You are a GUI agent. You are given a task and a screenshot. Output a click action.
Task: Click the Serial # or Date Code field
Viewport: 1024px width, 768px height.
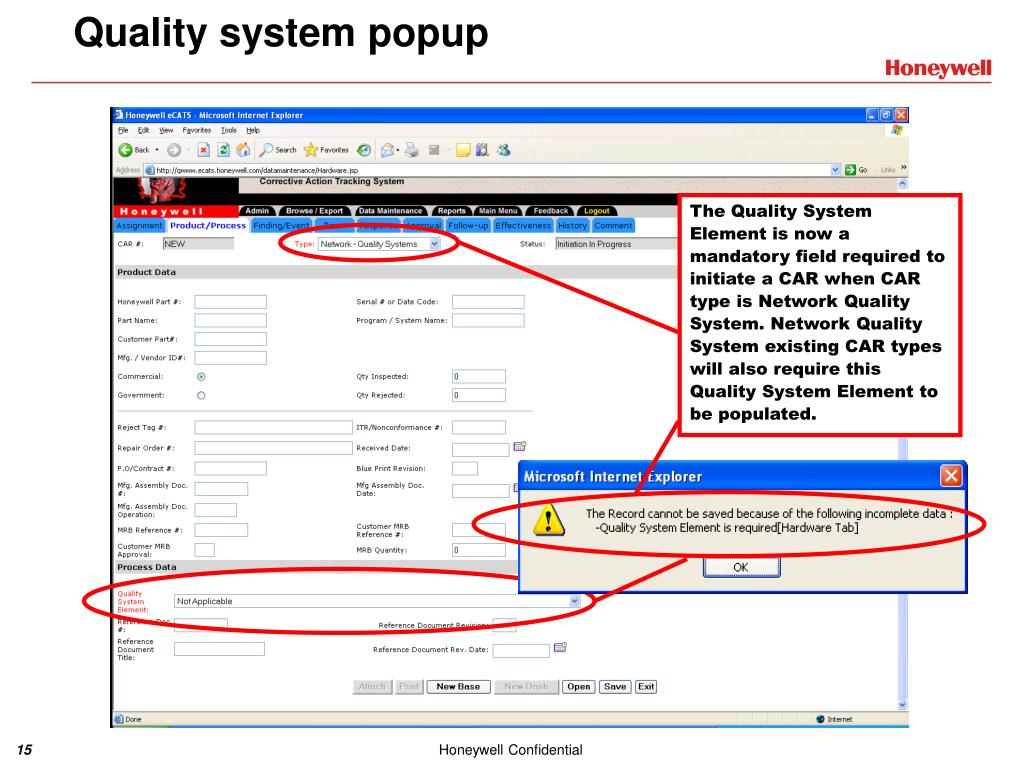coord(488,302)
